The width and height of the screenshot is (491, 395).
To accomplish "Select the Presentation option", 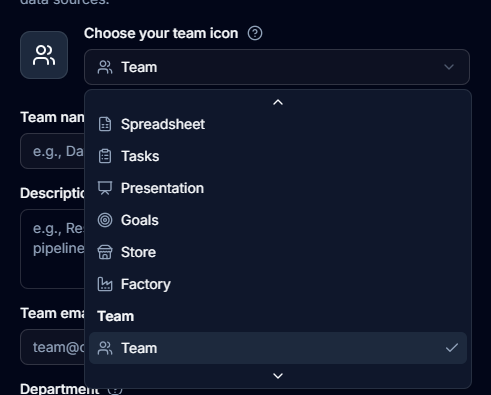I will 278,188.
